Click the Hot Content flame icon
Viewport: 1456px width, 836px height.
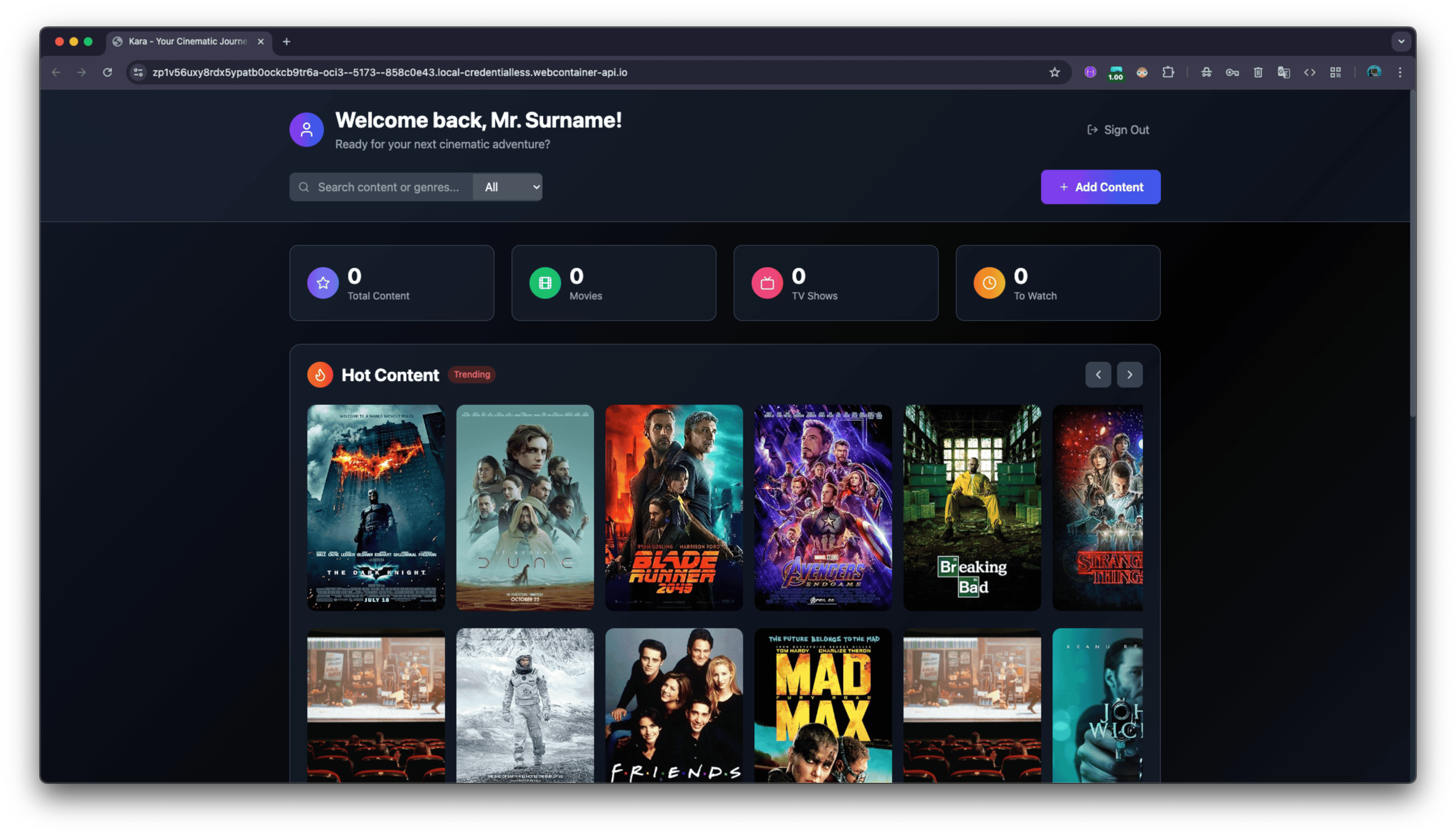[320, 375]
